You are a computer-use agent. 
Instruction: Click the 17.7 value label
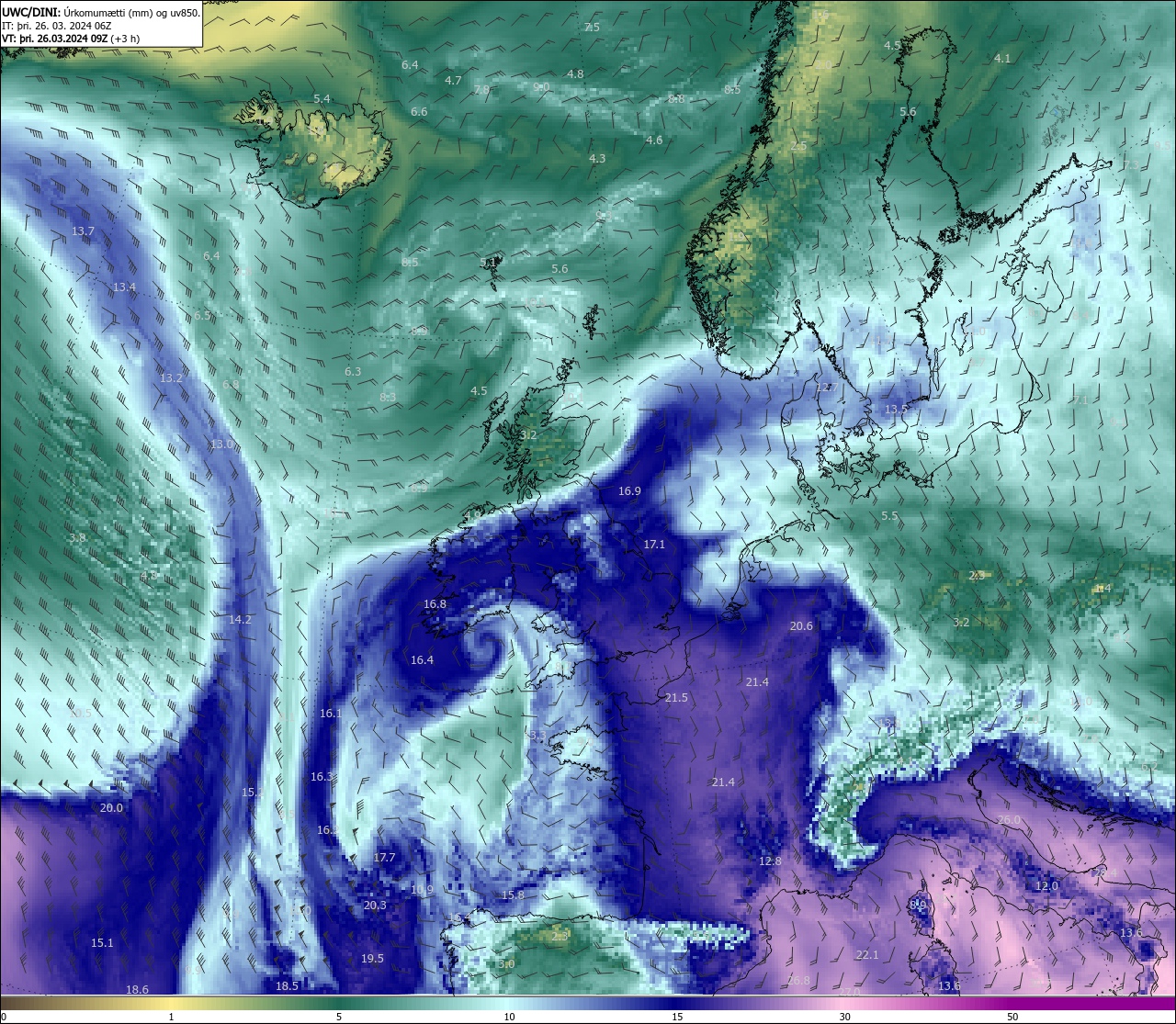tap(384, 858)
